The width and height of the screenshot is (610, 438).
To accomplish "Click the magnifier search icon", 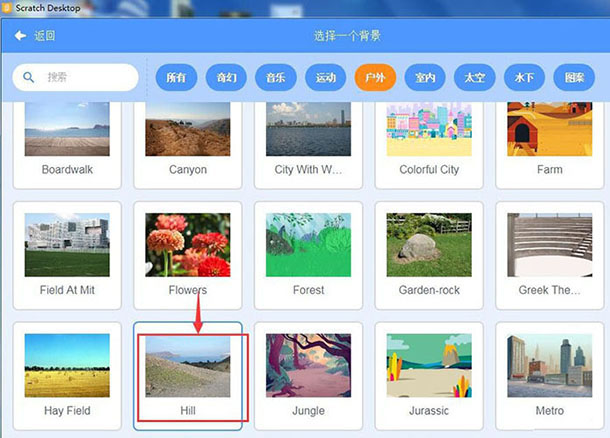I will coord(28,77).
